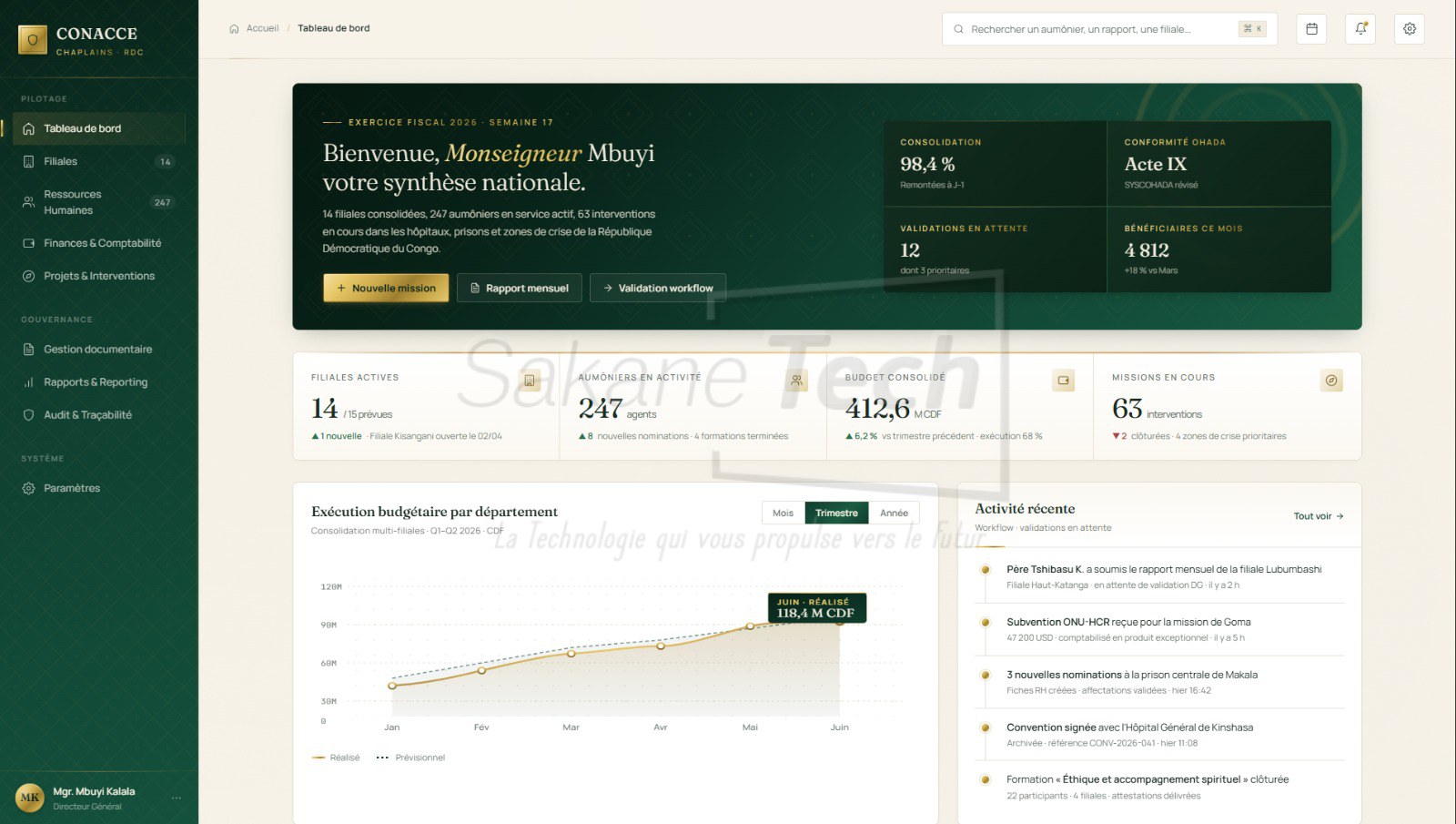Click CONACCE logo emblem
This screenshot has height=824, width=1456.
coord(33,40)
